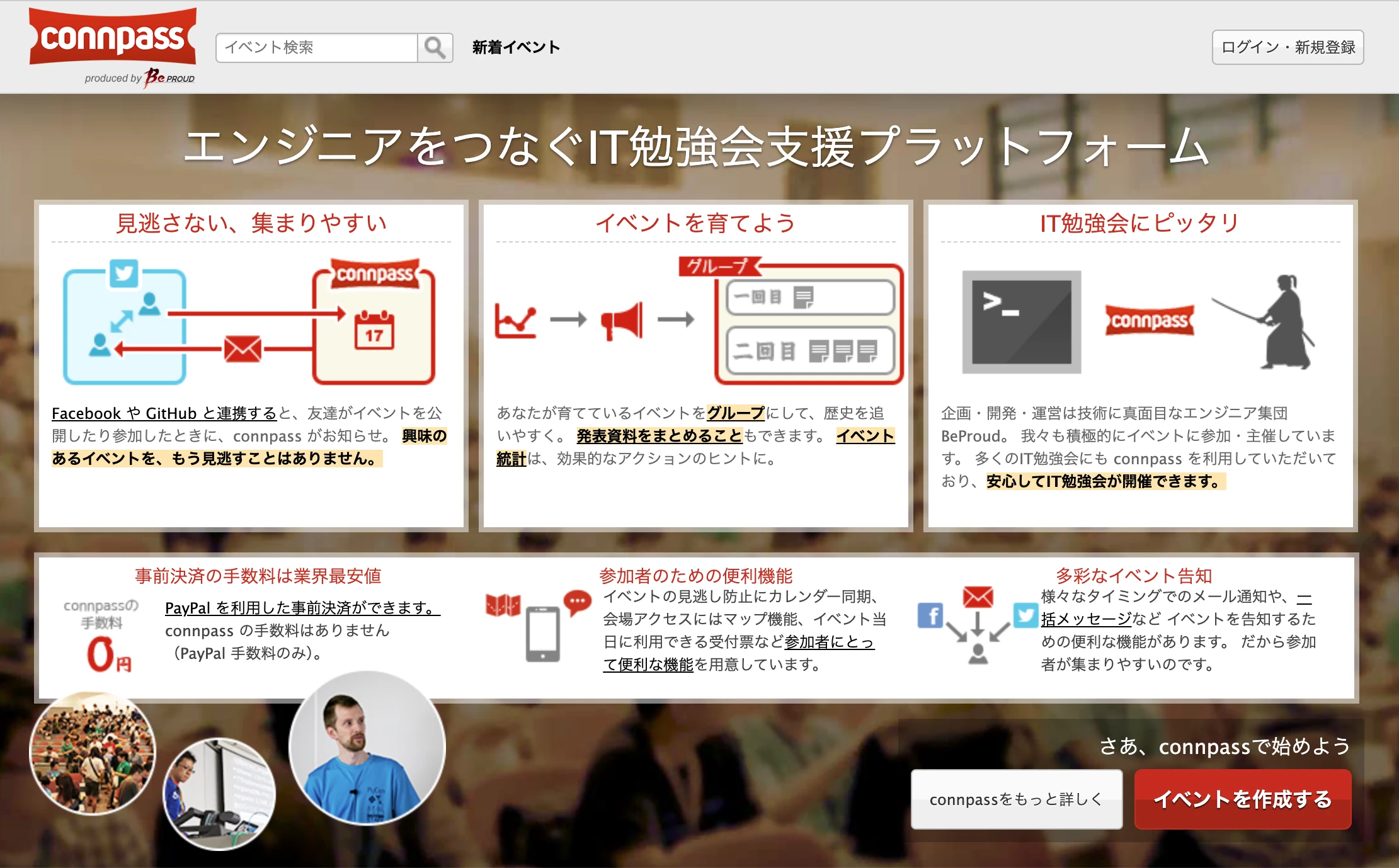Click the 参加者のための便利機能 heading
The image size is (1399, 868).
coord(695,576)
